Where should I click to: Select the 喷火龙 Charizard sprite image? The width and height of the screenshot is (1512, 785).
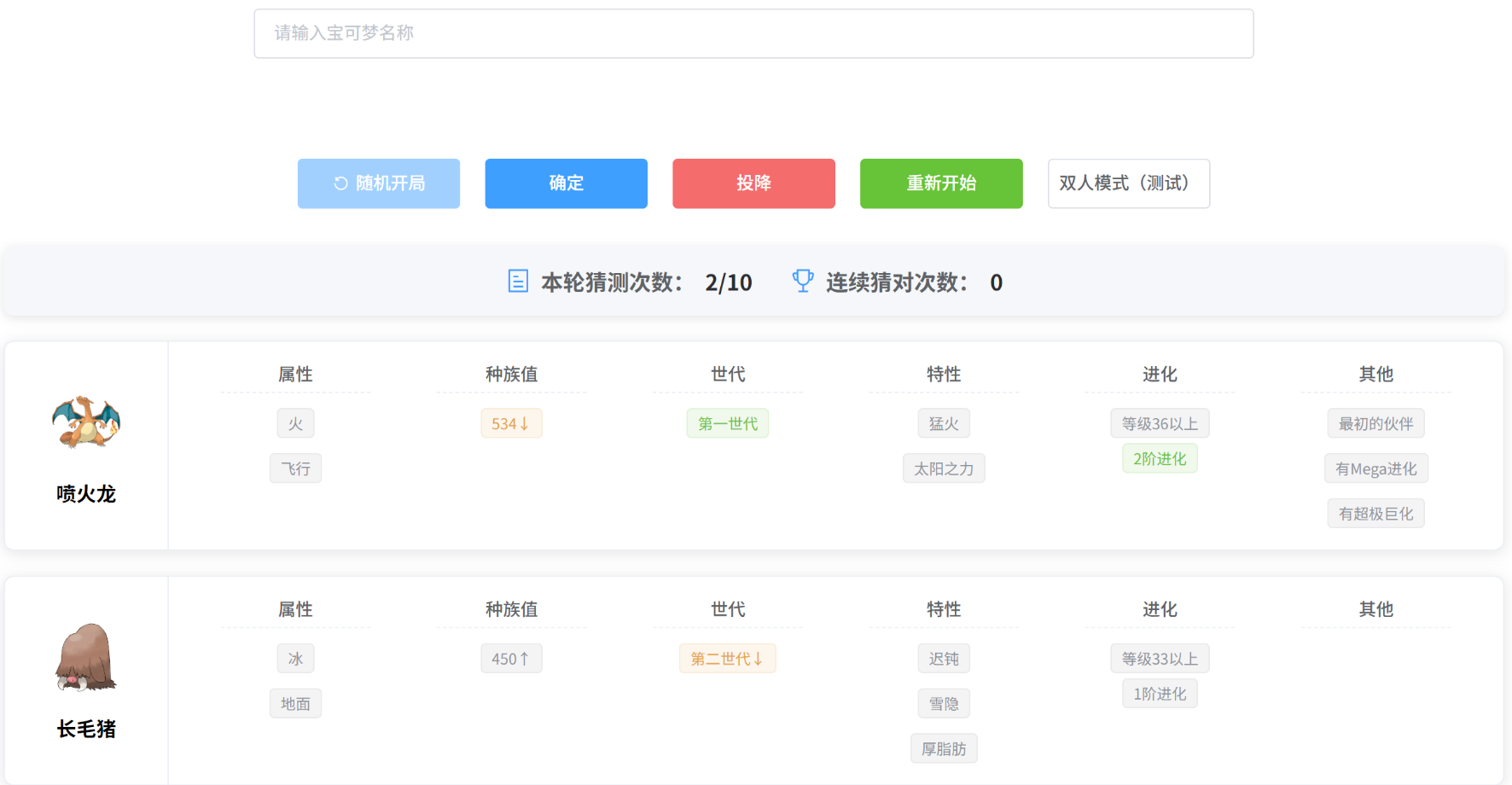pos(86,422)
